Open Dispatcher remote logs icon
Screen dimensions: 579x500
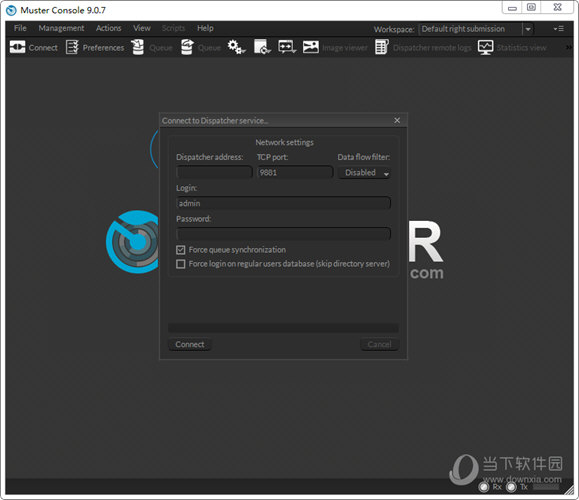[381, 47]
